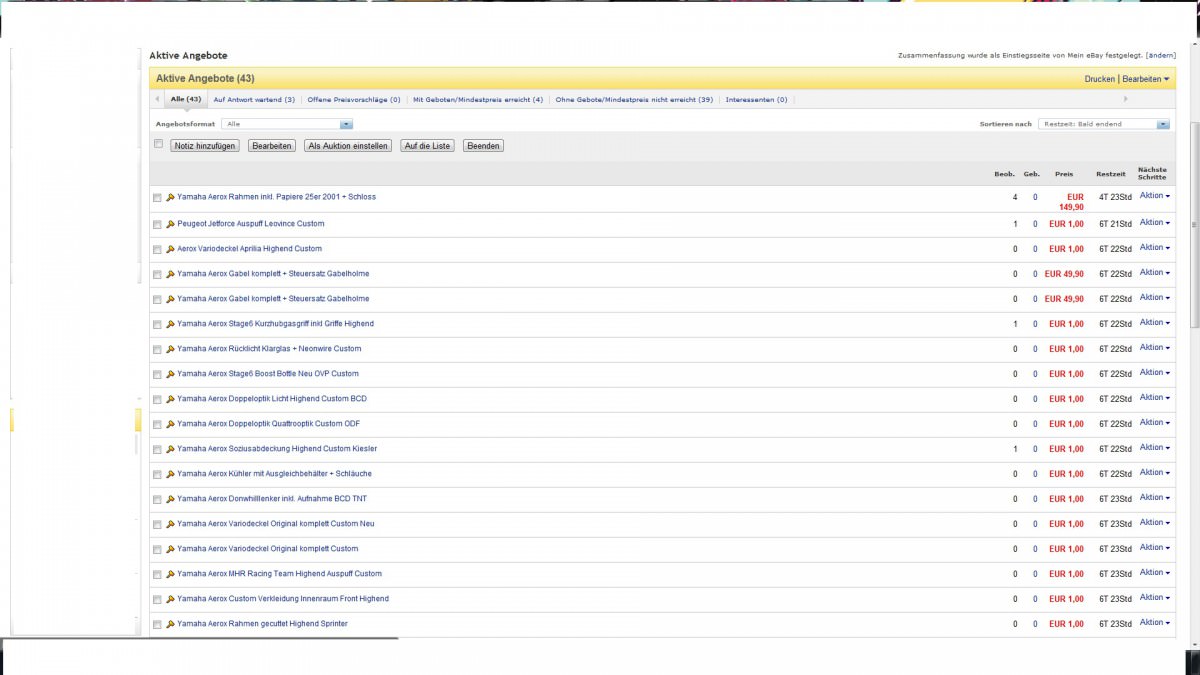Viewport: 1200px width, 675px height.
Task: Select the Peugeot Jetforce Auspuff checkbox
Action: click(157, 224)
